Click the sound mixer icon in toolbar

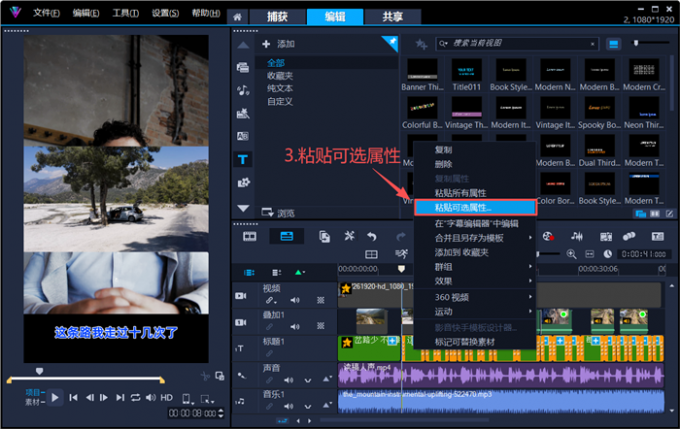[576, 236]
